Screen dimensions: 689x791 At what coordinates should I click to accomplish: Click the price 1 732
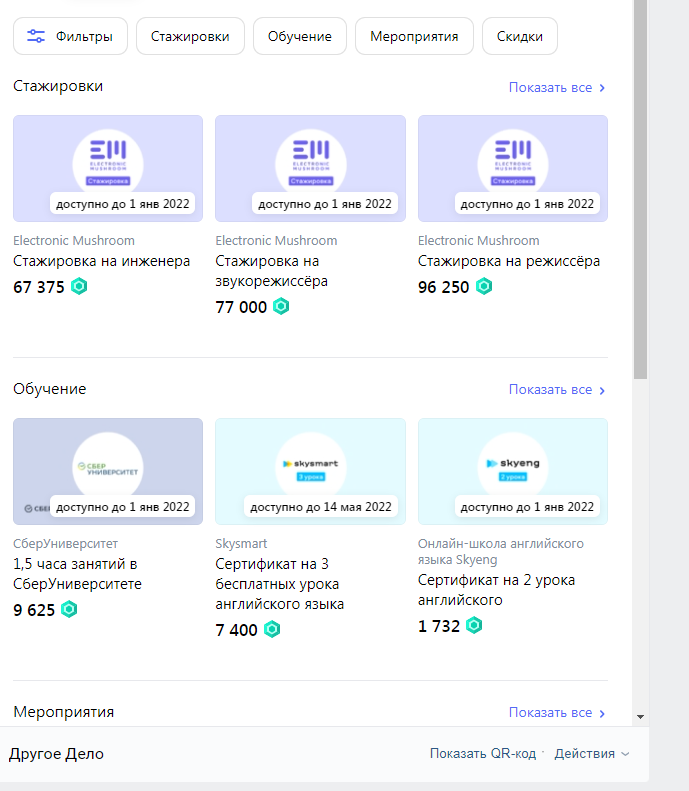point(439,626)
